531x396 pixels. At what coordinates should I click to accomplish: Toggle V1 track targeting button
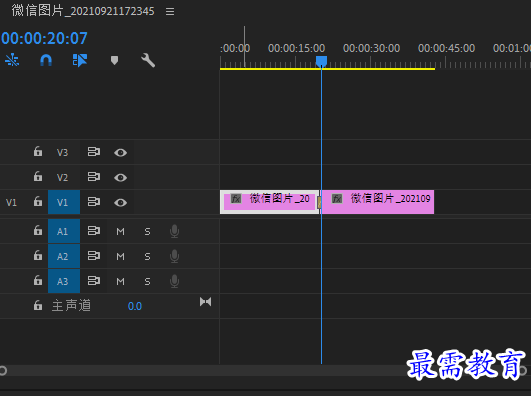[x=64, y=202]
